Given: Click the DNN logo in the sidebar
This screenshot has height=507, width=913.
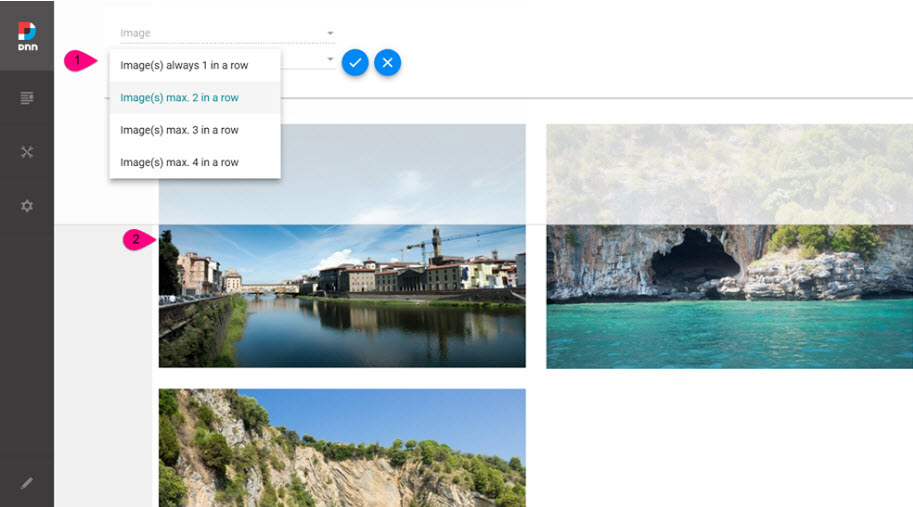Looking at the screenshot, I should coord(27,37).
